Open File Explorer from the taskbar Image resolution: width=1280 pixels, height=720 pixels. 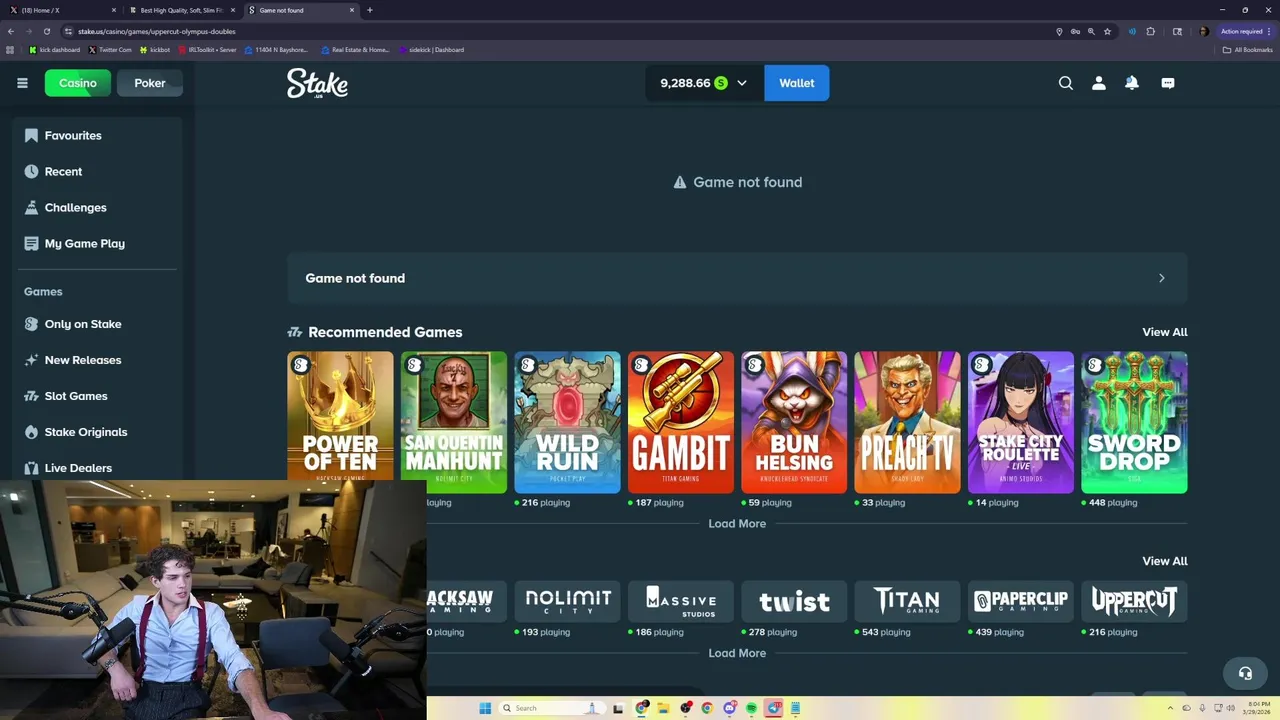[x=663, y=708]
